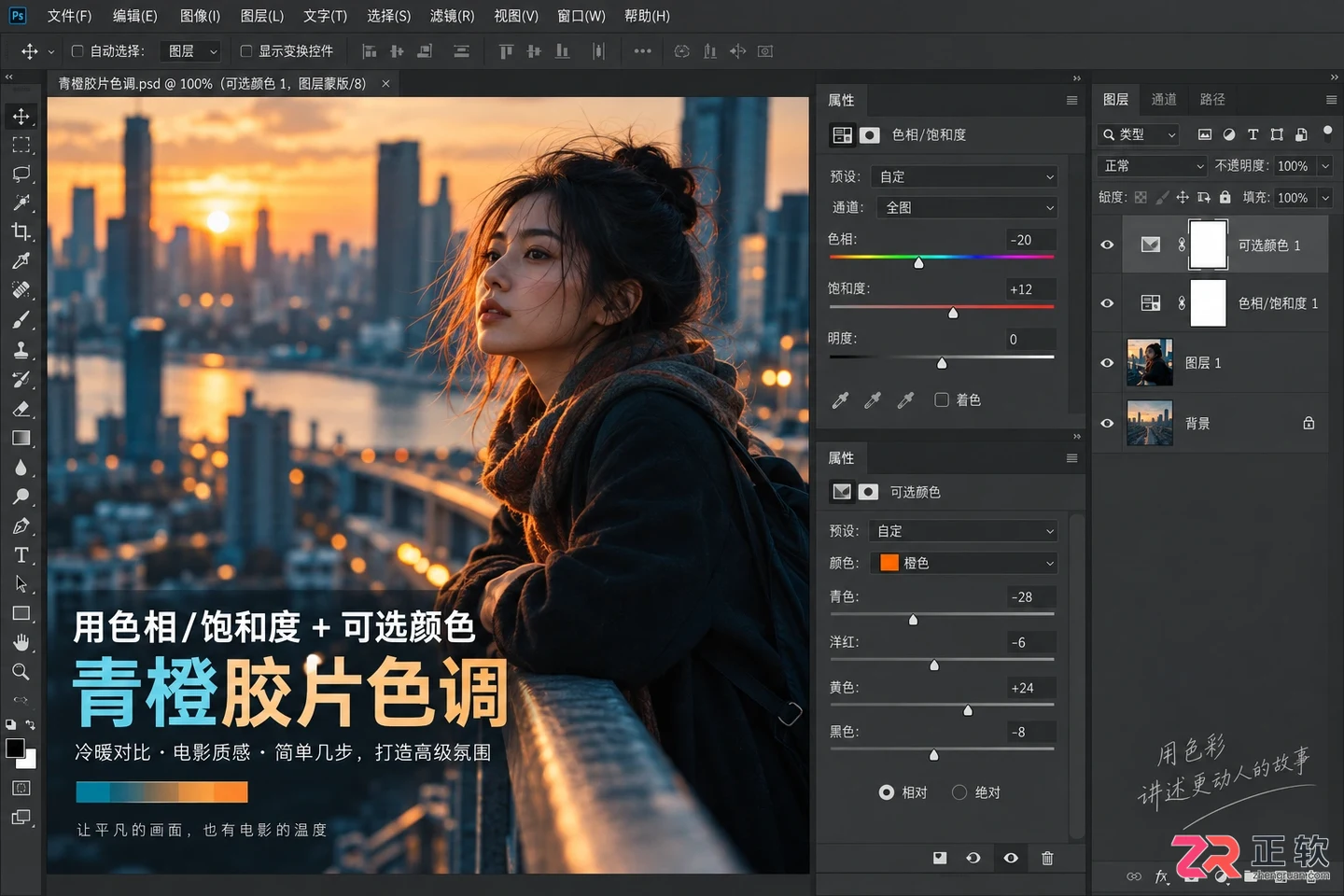Open the hue/saturation 预设 dropdown
1344x896 pixels.
[966, 176]
